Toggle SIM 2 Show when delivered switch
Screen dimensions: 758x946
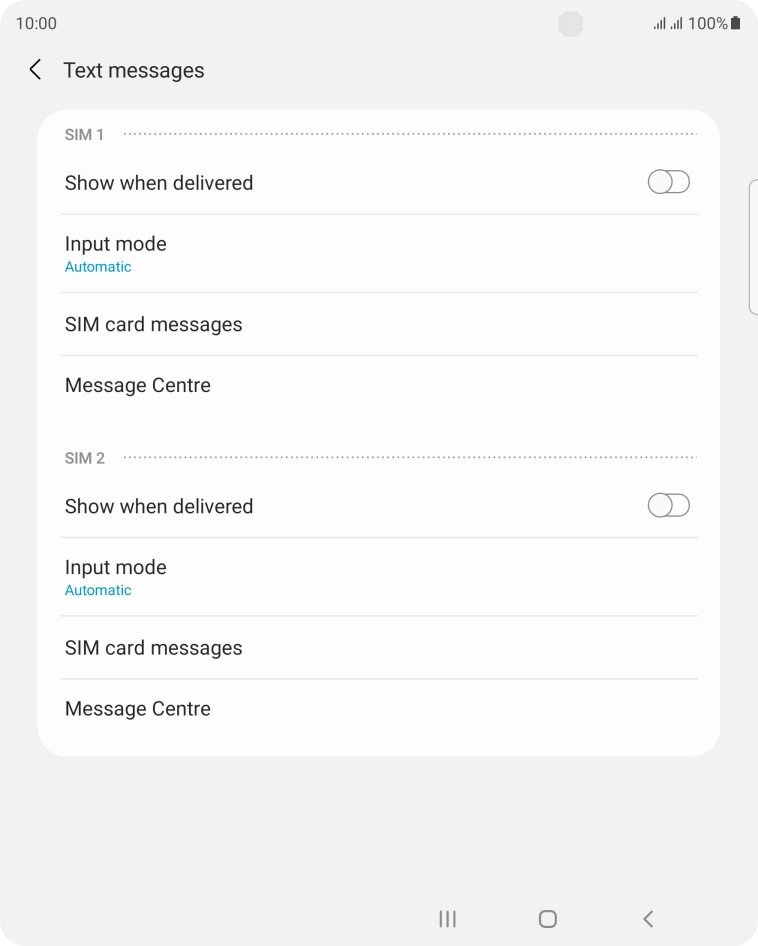[669, 505]
